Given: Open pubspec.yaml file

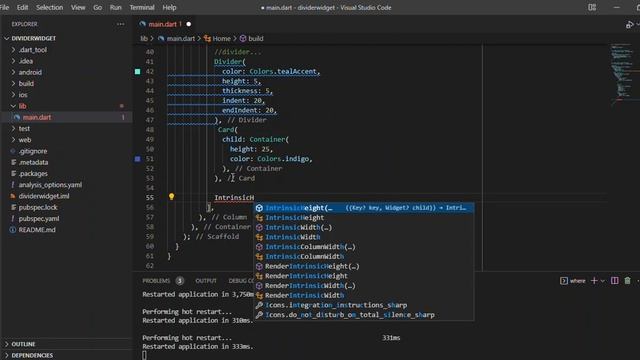Looking at the screenshot, I should 39,219.
